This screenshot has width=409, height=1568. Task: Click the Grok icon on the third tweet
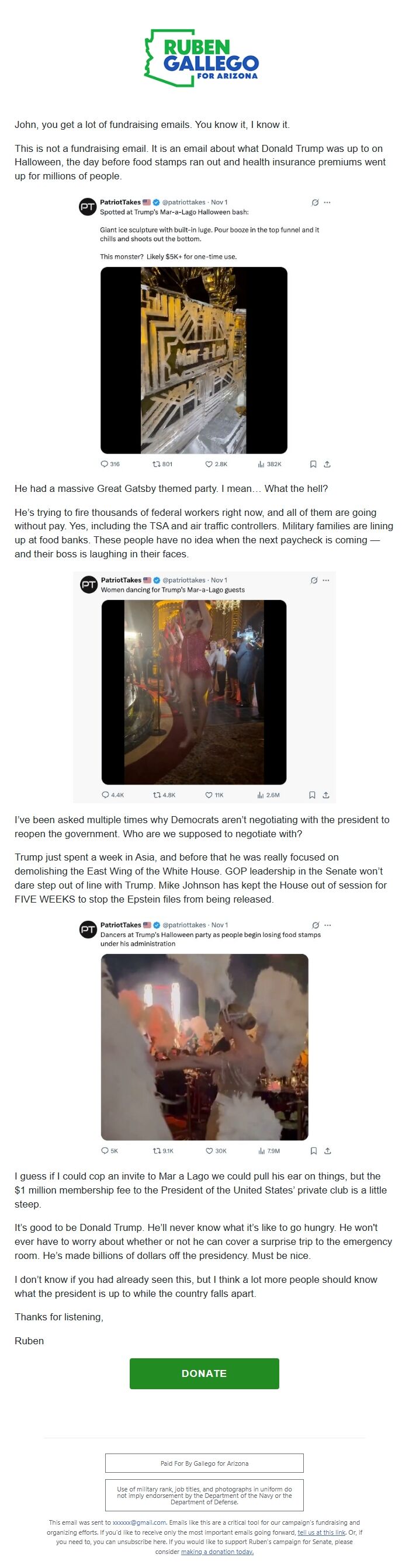[x=316, y=925]
